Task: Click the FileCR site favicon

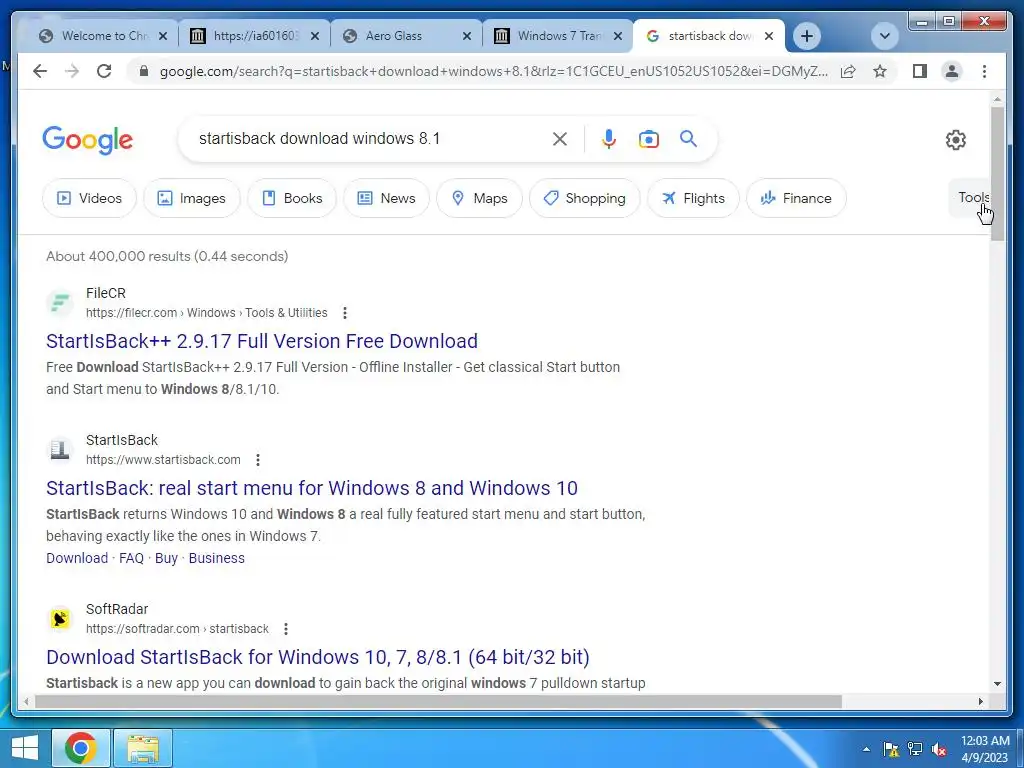Action: [x=60, y=303]
